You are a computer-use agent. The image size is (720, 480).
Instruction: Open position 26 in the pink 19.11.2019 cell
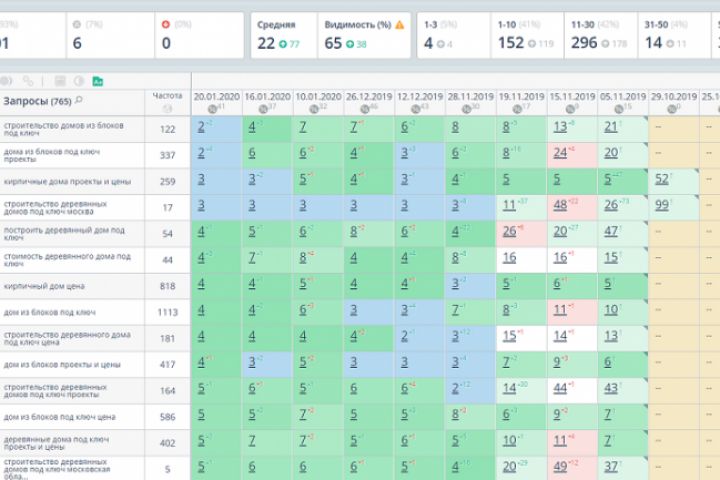click(509, 232)
